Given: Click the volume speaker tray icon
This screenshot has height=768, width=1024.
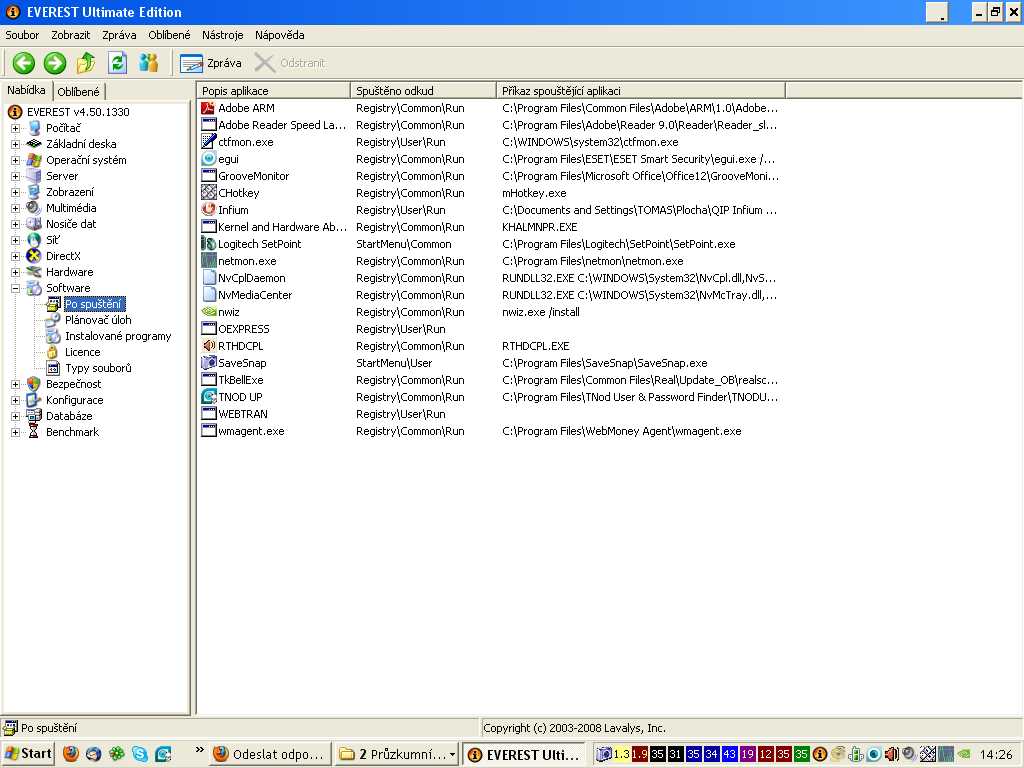Looking at the screenshot, I should coord(891,754).
